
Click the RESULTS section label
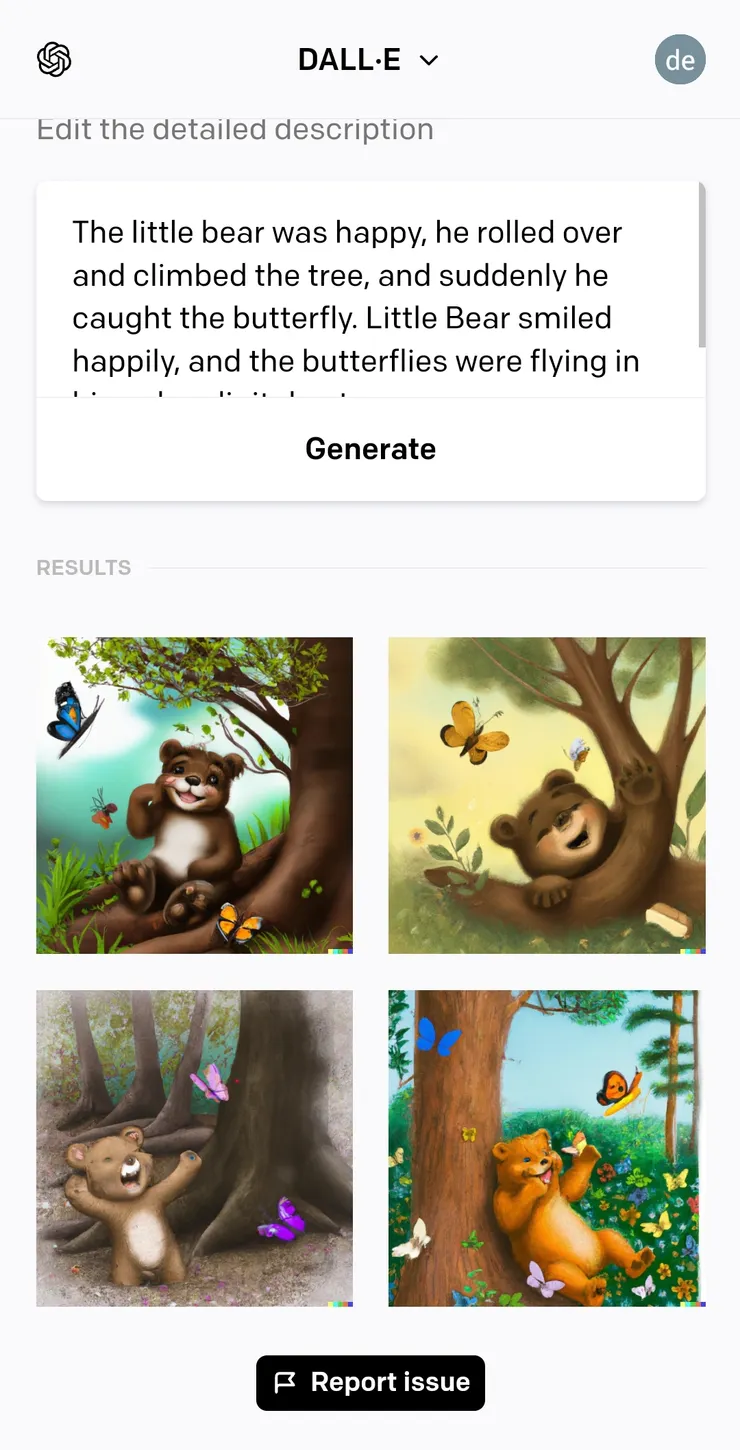coord(84,568)
